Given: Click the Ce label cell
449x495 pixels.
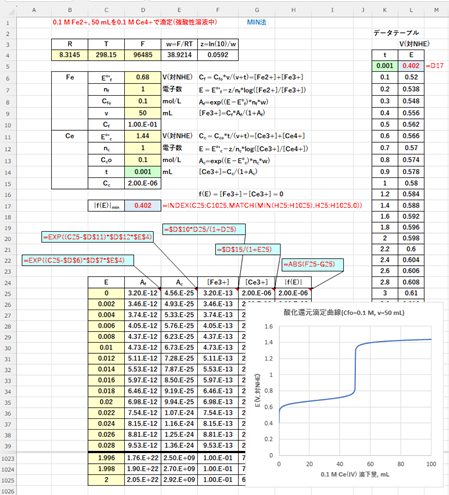Looking at the screenshot, I should (x=70, y=136).
